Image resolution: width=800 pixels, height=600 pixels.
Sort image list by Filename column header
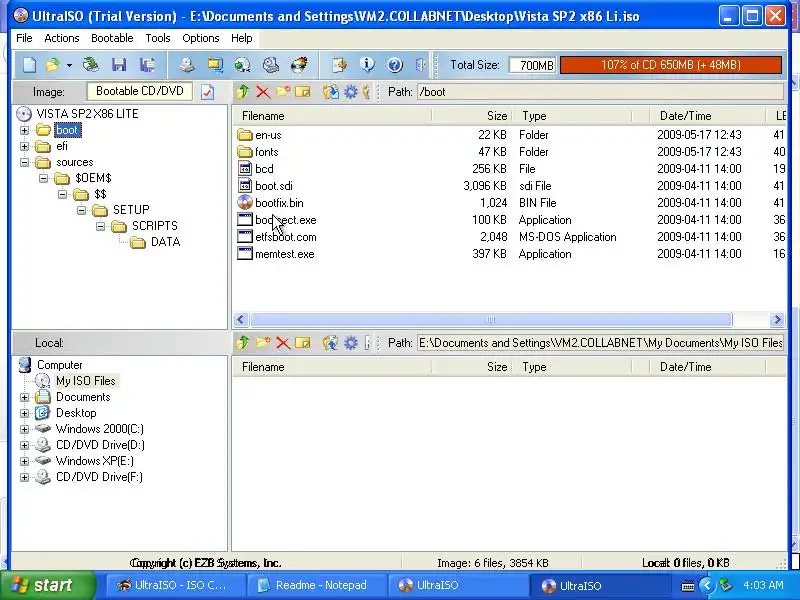[332, 116]
